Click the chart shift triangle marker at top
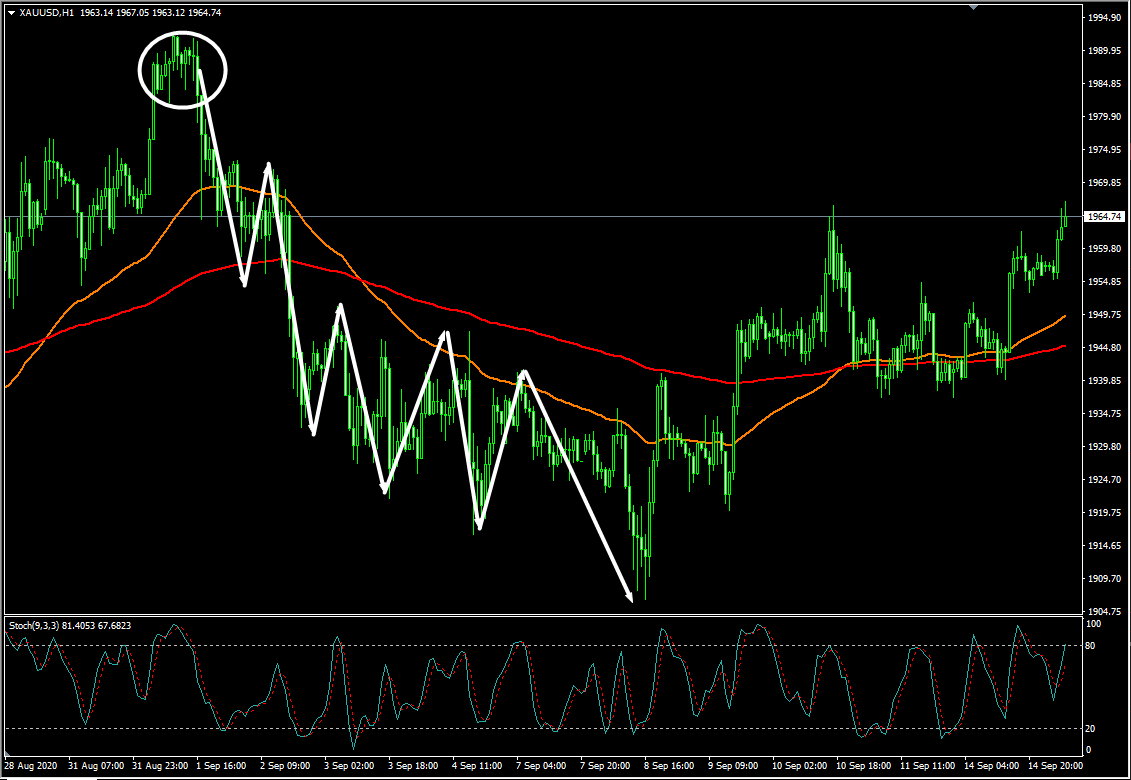Viewport: 1131px width, 780px height. [x=972, y=8]
